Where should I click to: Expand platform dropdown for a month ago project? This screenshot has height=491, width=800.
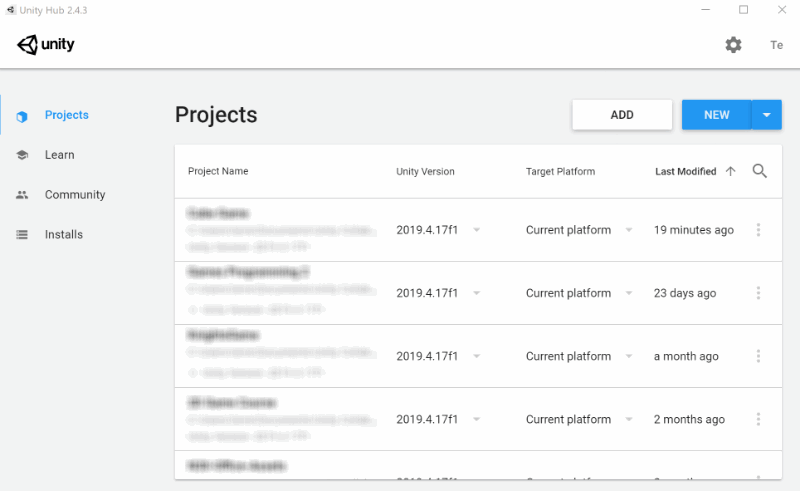[x=629, y=356]
